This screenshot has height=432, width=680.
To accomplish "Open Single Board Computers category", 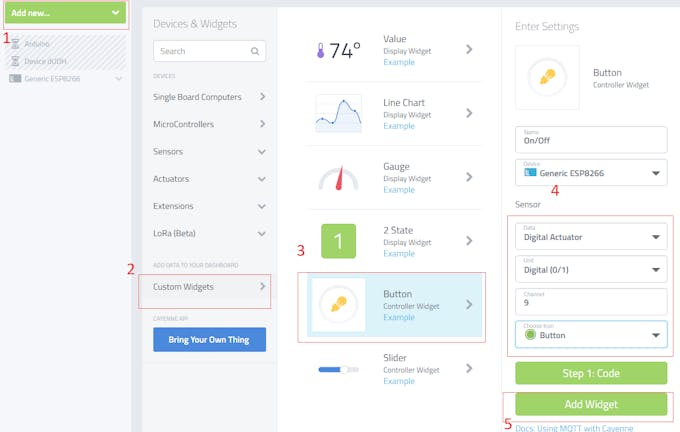I will [x=209, y=97].
